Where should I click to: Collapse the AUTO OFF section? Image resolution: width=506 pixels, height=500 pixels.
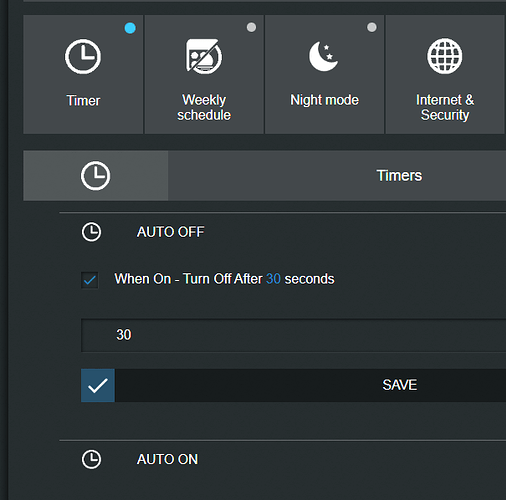point(170,232)
